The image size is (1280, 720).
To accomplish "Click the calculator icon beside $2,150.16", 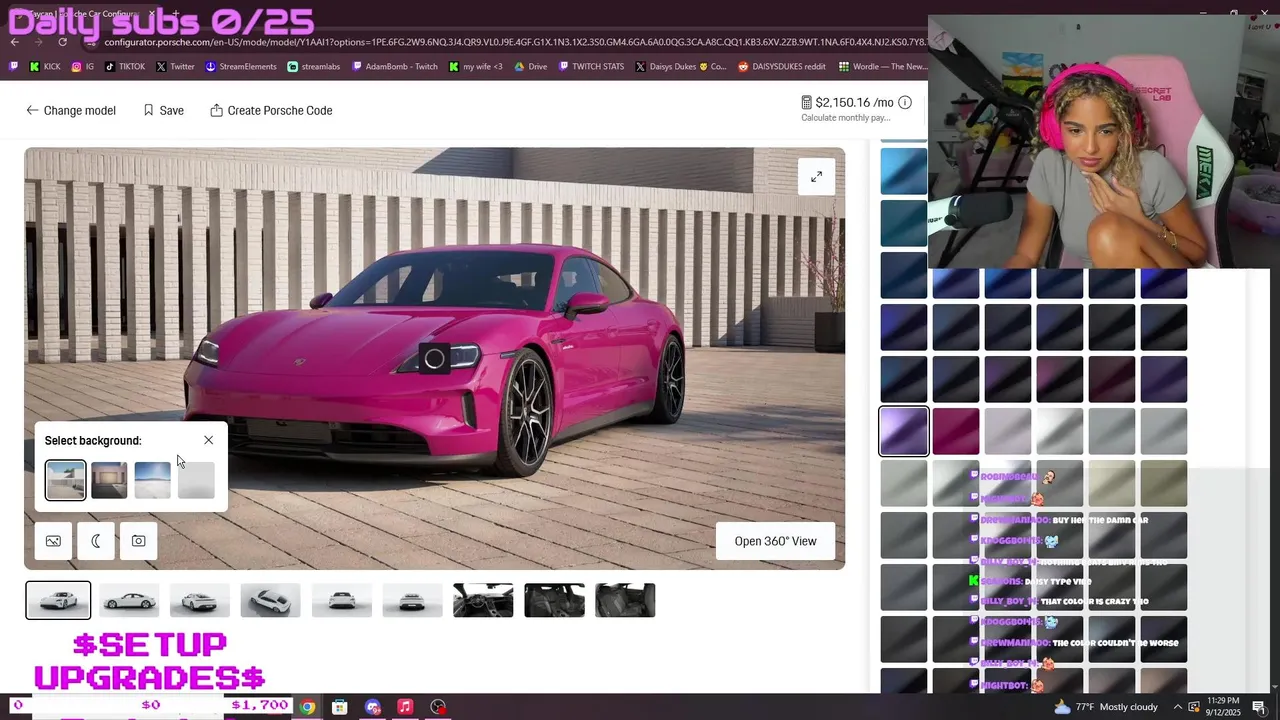I will tap(807, 102).
